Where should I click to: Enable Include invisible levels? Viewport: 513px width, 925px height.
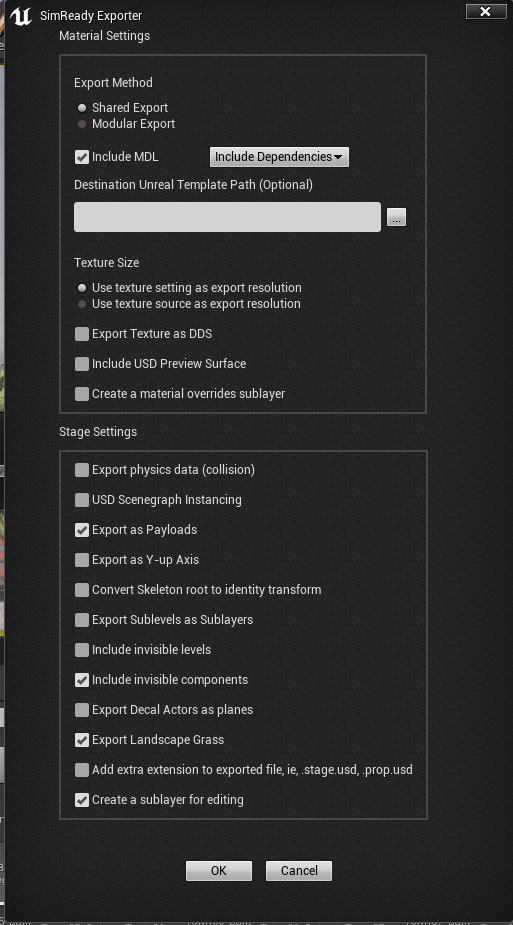(x=82, y=650)
